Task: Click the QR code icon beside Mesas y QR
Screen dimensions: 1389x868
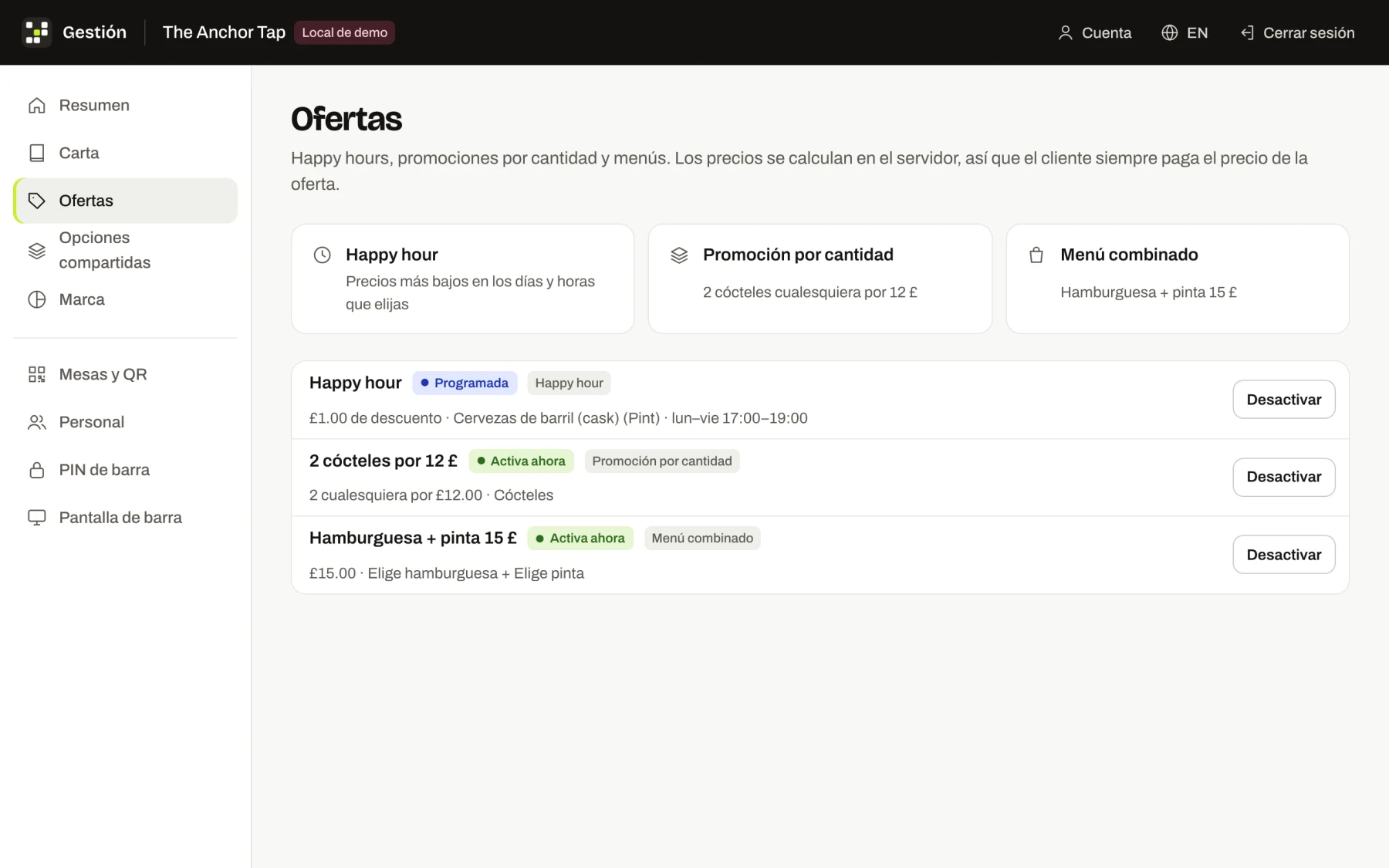Action: click(x=37, y=374)
